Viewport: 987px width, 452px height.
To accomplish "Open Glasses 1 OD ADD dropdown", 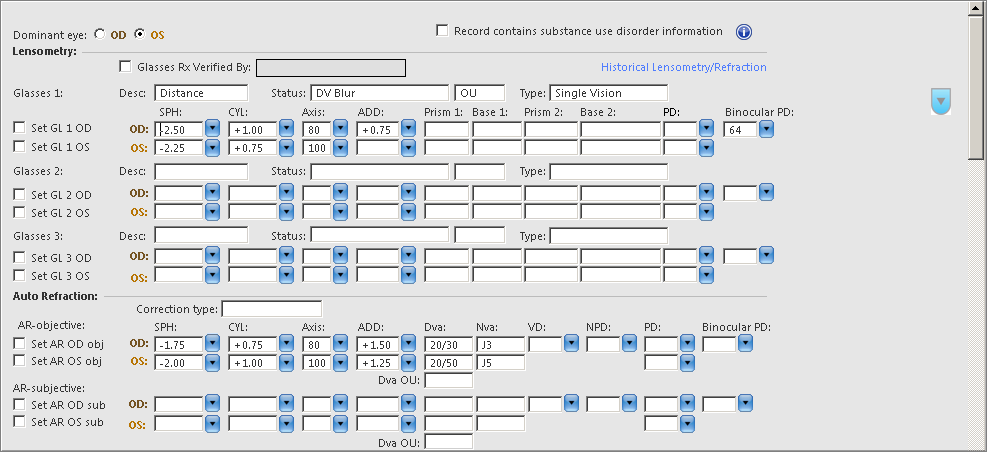I will click(408, 129).
